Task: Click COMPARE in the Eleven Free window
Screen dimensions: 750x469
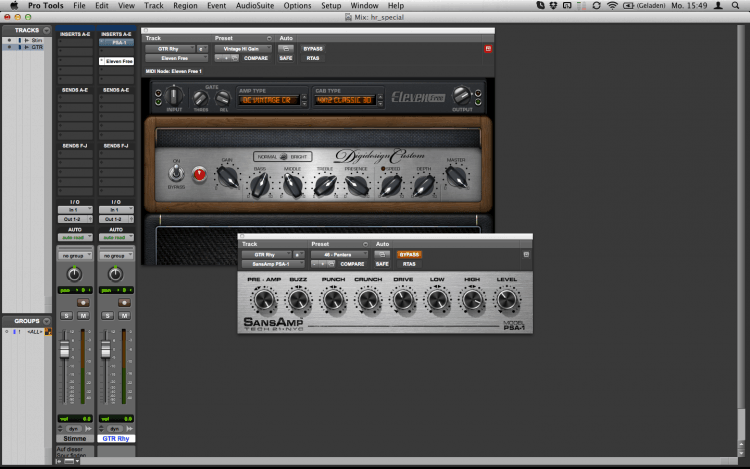Action: [x=256, y=58]
